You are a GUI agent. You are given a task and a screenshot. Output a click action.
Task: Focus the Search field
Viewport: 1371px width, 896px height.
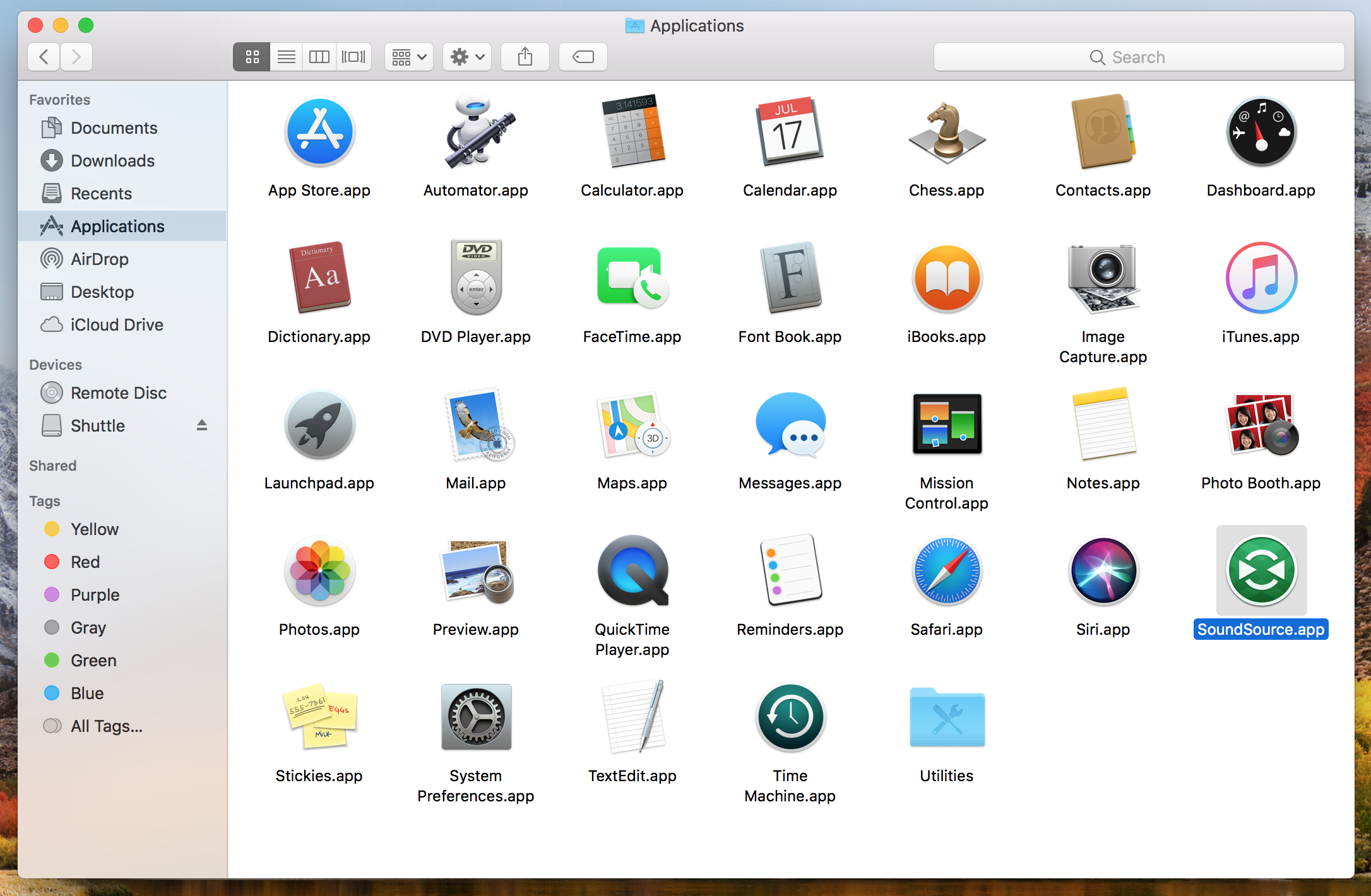tap(1139, 57)
